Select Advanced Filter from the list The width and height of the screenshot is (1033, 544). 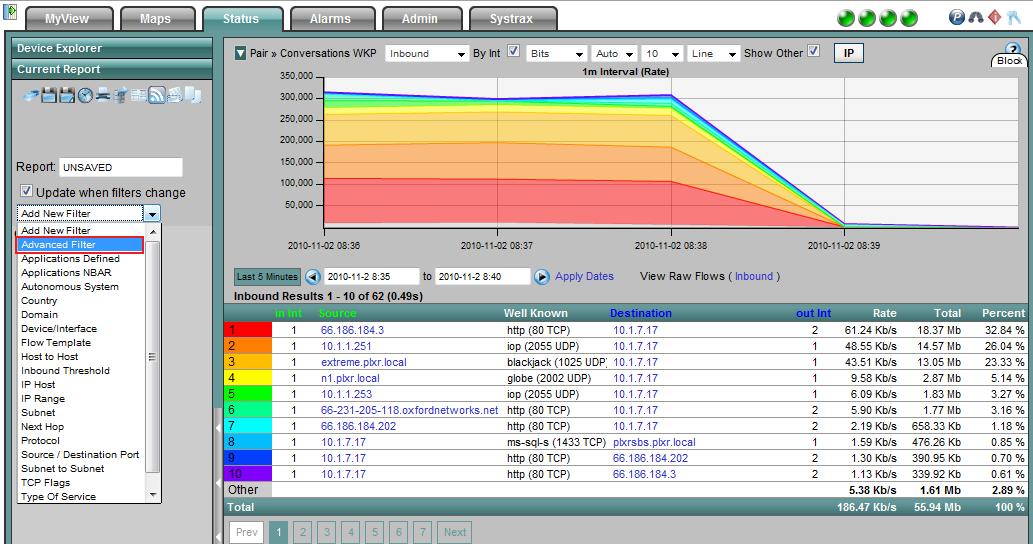click(x=80, y=244)
